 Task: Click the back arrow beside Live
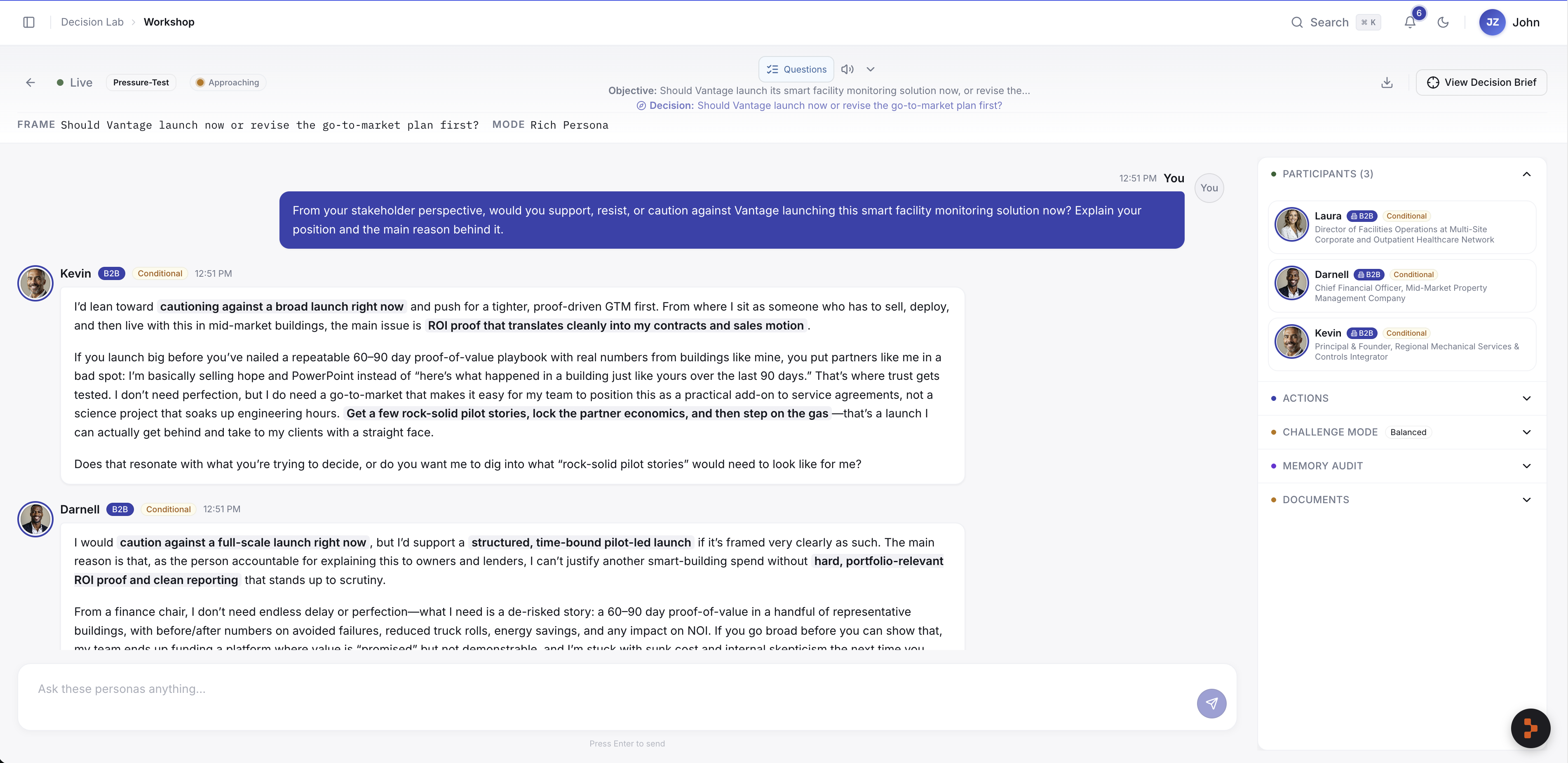[x=31, y=82]
